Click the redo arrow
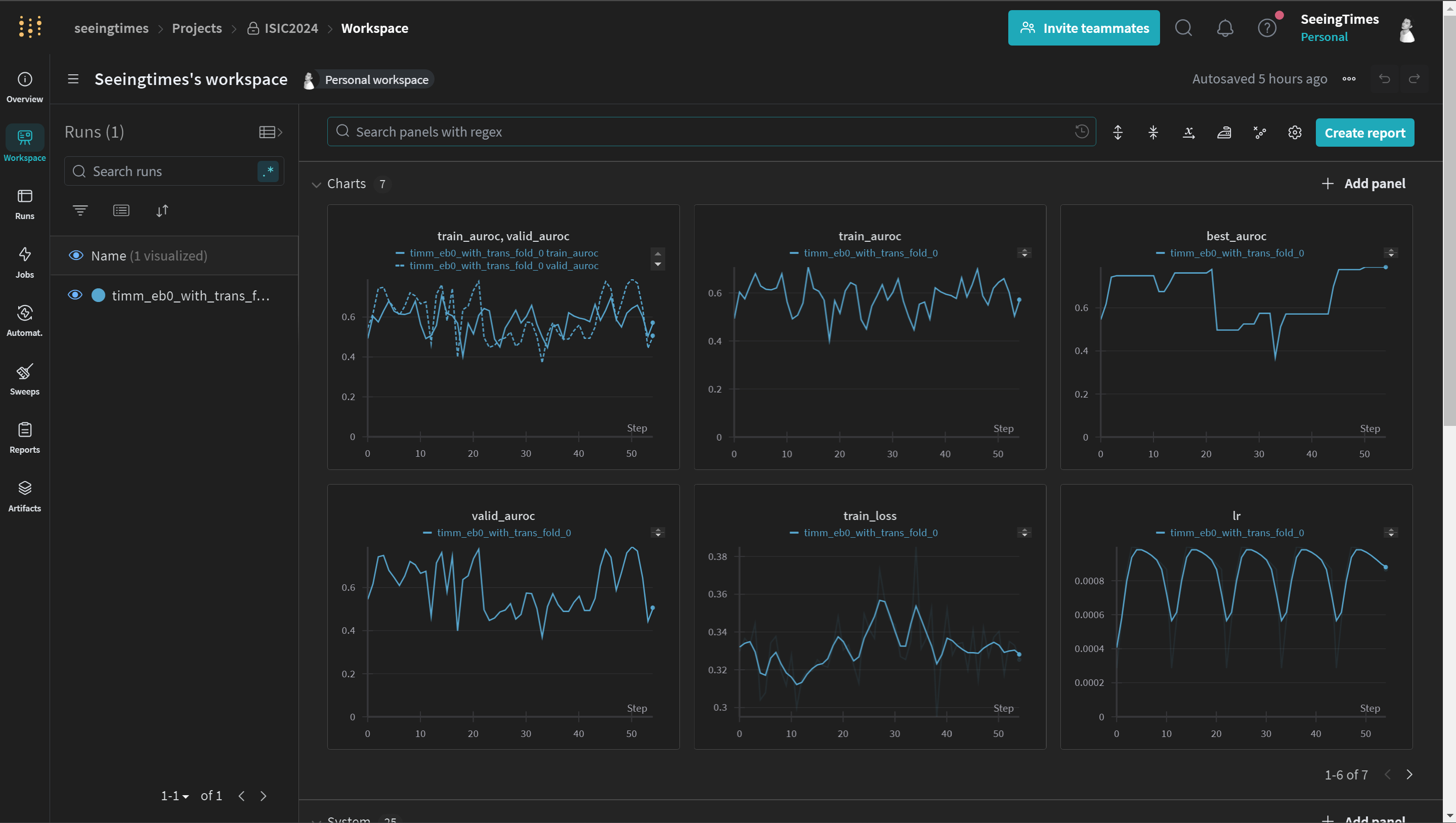Screen dimensions: 1456x823 (1414, 78)
